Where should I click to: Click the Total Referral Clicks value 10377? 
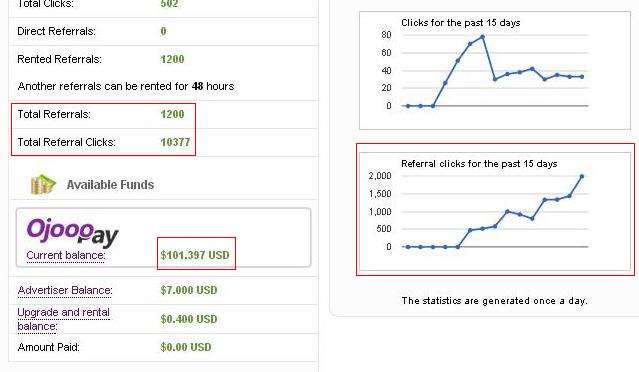175,142
